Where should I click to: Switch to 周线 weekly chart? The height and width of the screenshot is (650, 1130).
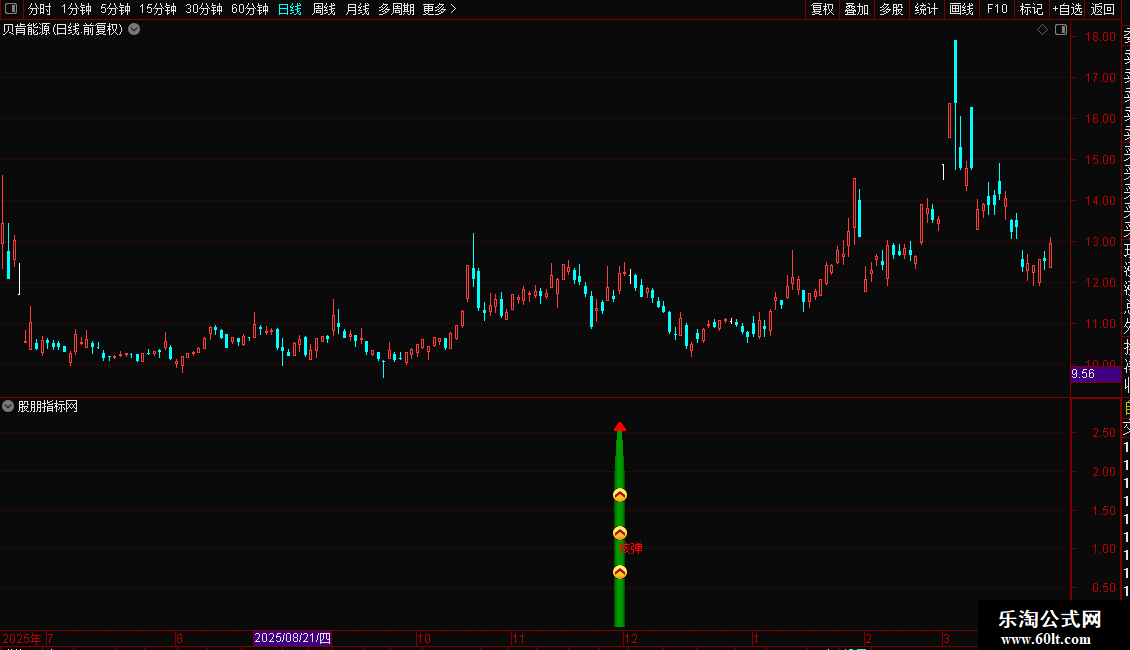[324, 9]
